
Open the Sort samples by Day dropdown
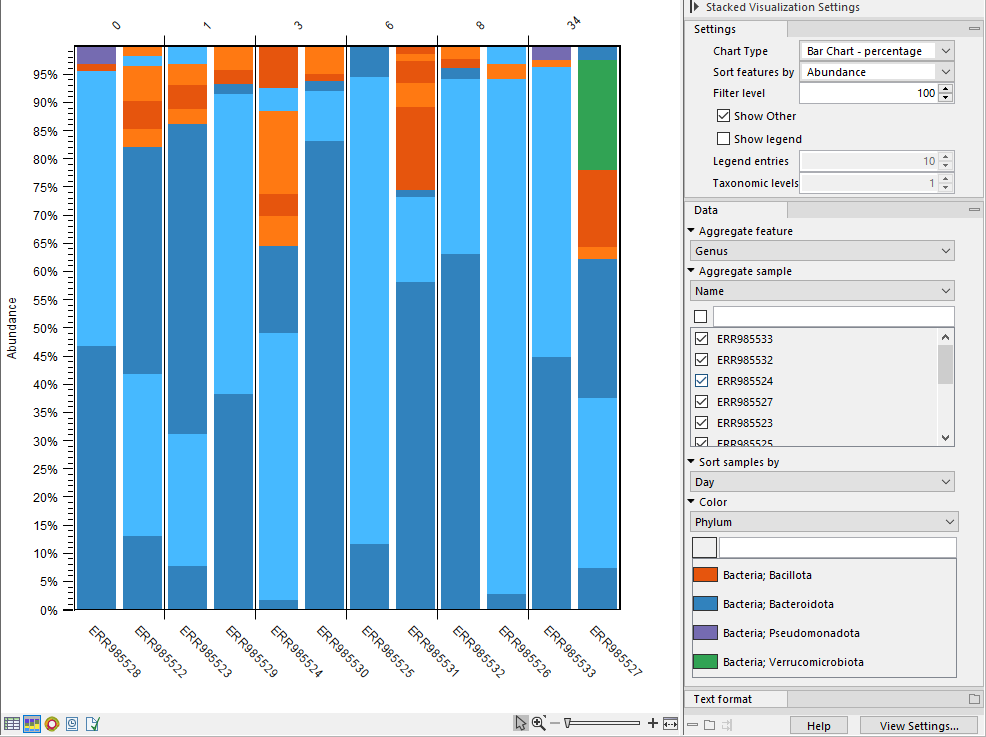tap(822, 482)
